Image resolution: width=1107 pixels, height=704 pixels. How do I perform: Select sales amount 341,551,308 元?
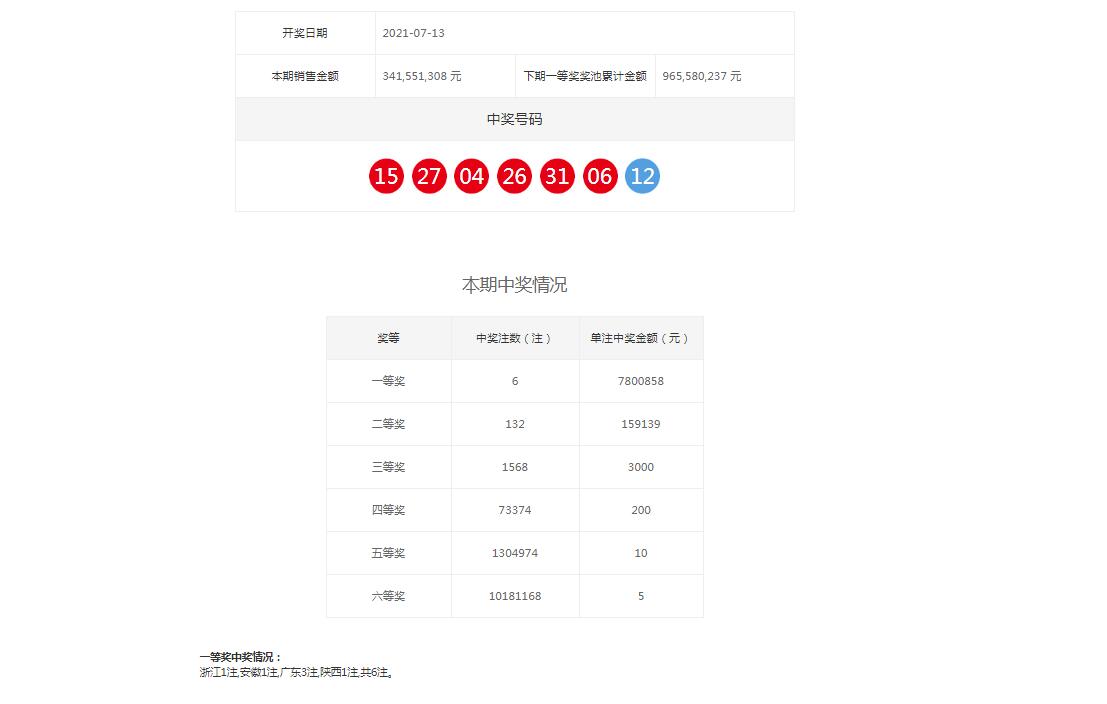tap(422, 76)
